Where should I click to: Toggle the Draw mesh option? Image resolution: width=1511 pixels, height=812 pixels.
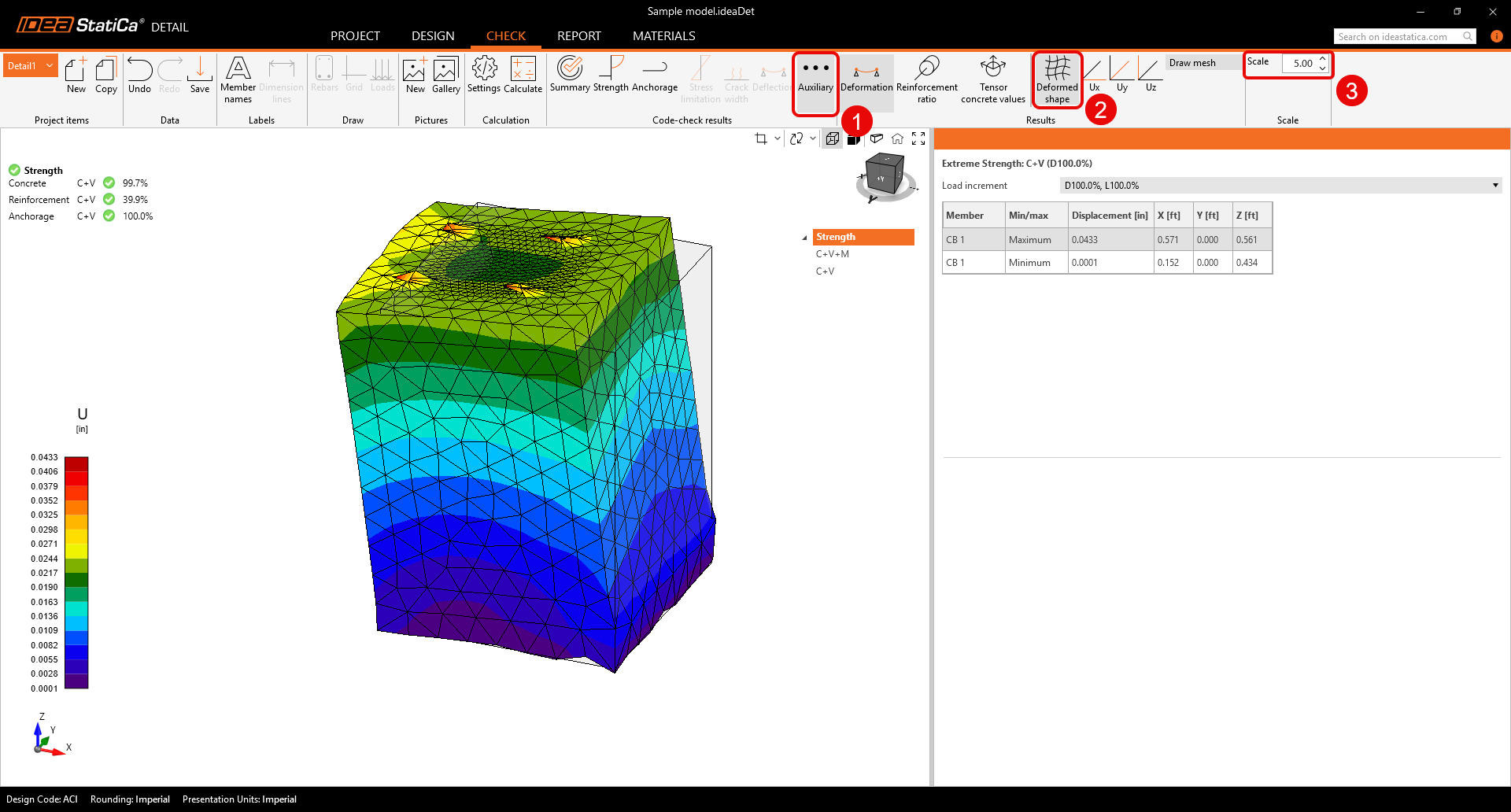pos(1192,63)
